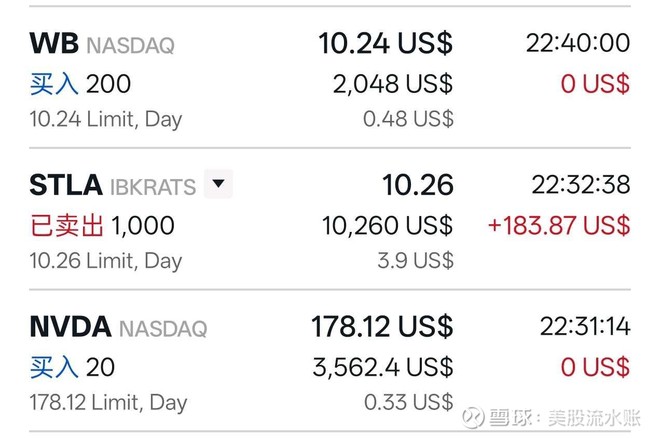Click the STLA total value 10,260 US$
The height and width of the screenshot is (438, 660).
point(387,226)
